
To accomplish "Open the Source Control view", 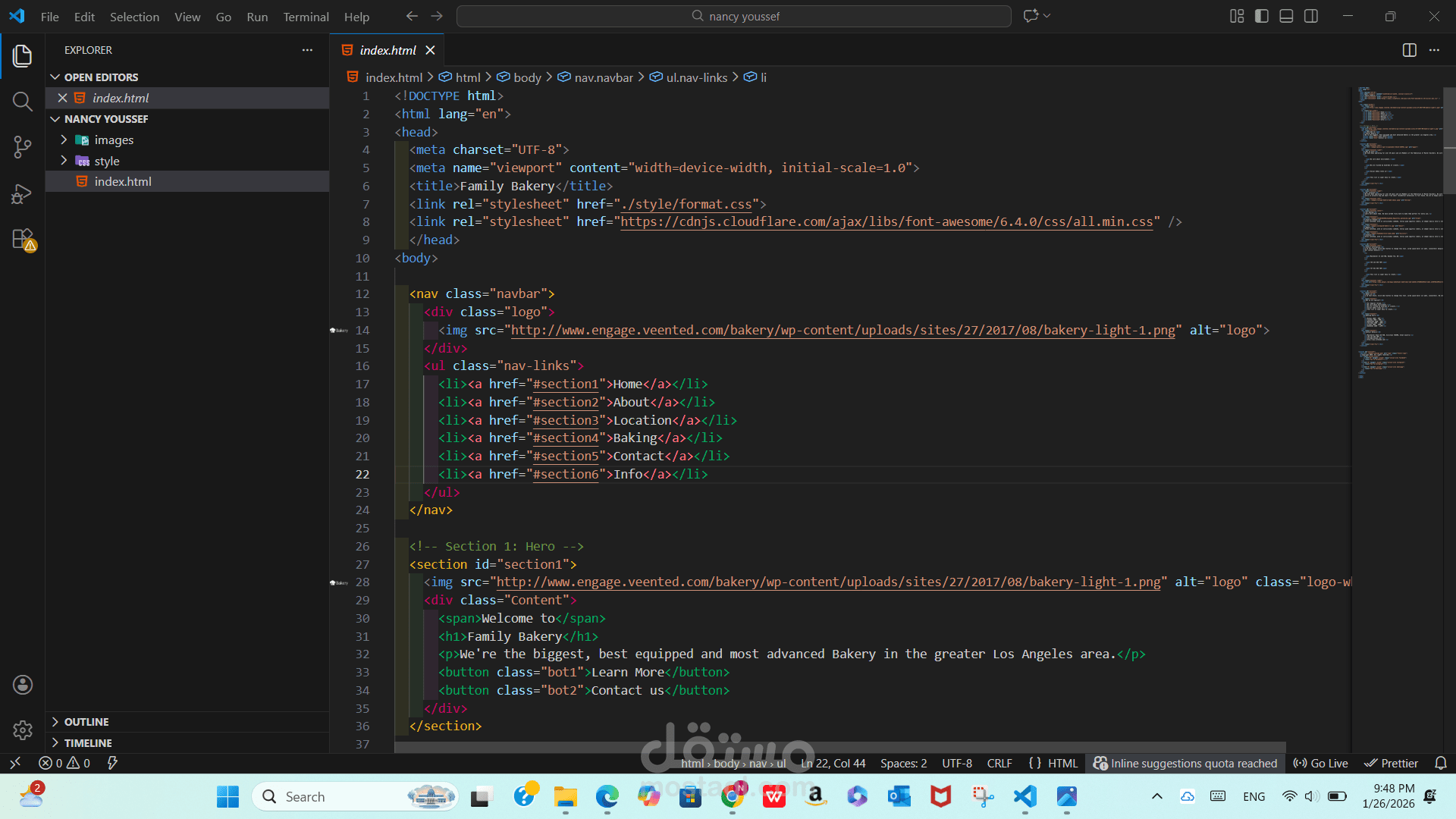I will [22, 147].
